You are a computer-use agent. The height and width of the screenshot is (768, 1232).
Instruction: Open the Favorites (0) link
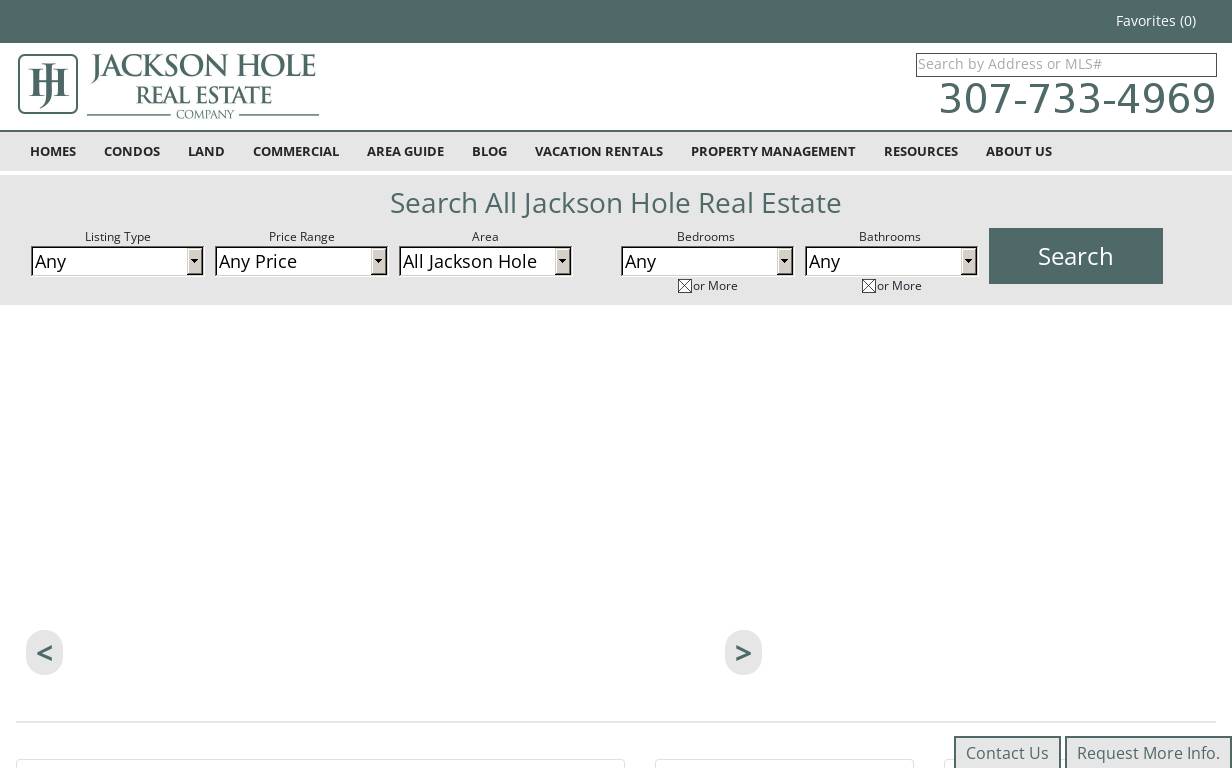click(x=1156, y=21)
